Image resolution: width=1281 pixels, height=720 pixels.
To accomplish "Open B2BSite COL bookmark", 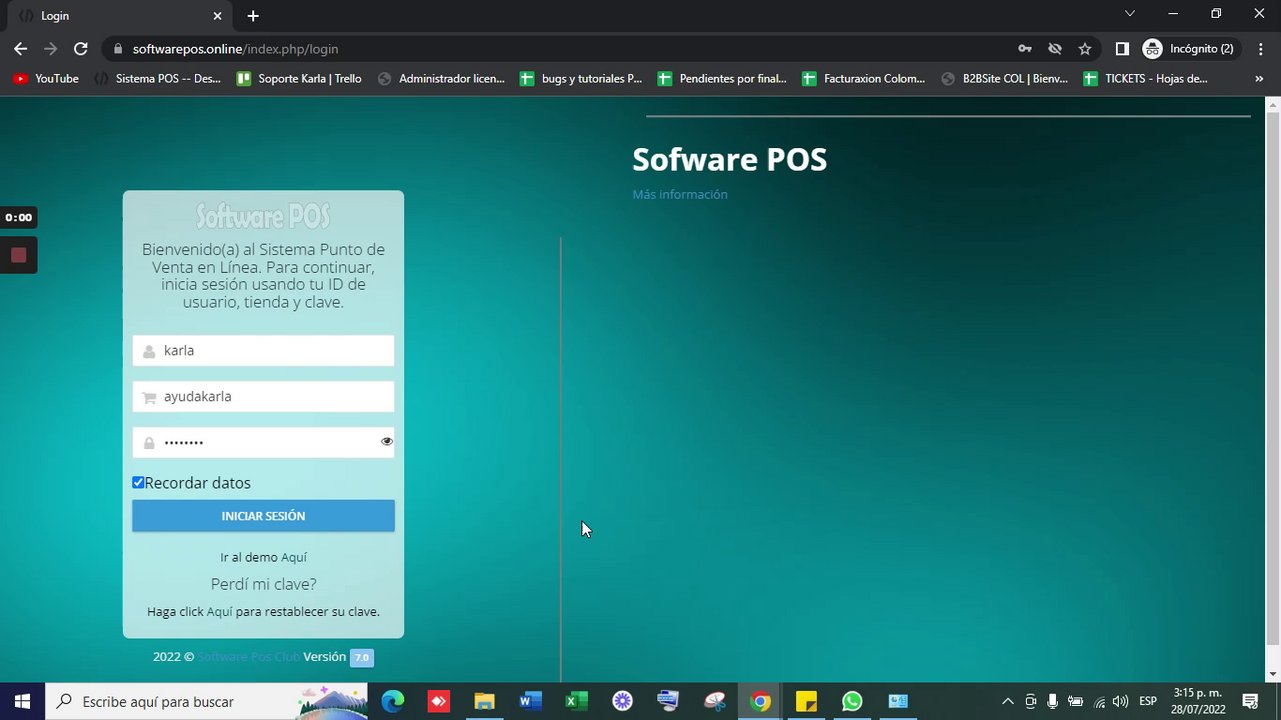I will tap(1005, 78).
